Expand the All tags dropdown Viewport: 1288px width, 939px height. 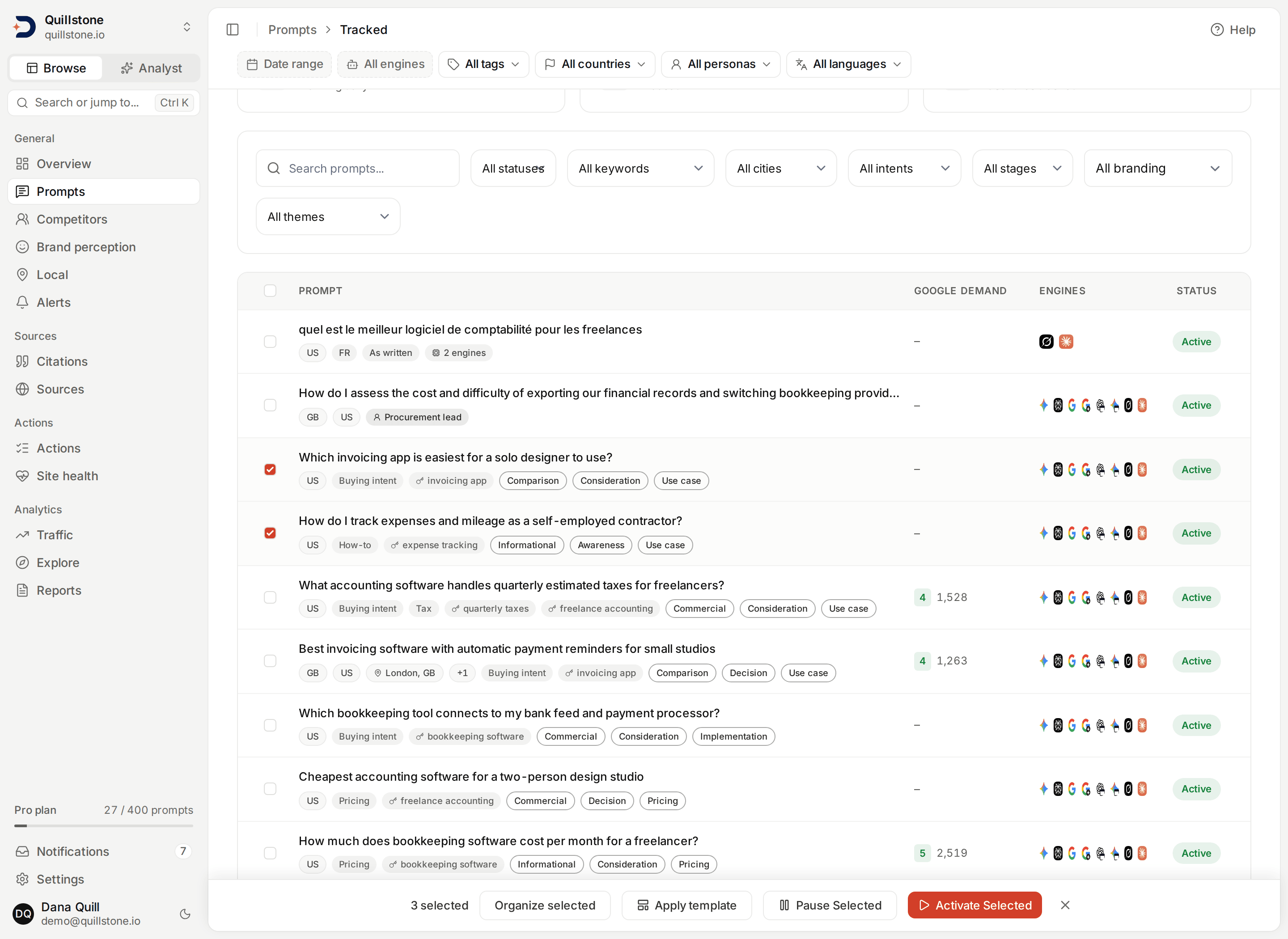tap(484, 64)
